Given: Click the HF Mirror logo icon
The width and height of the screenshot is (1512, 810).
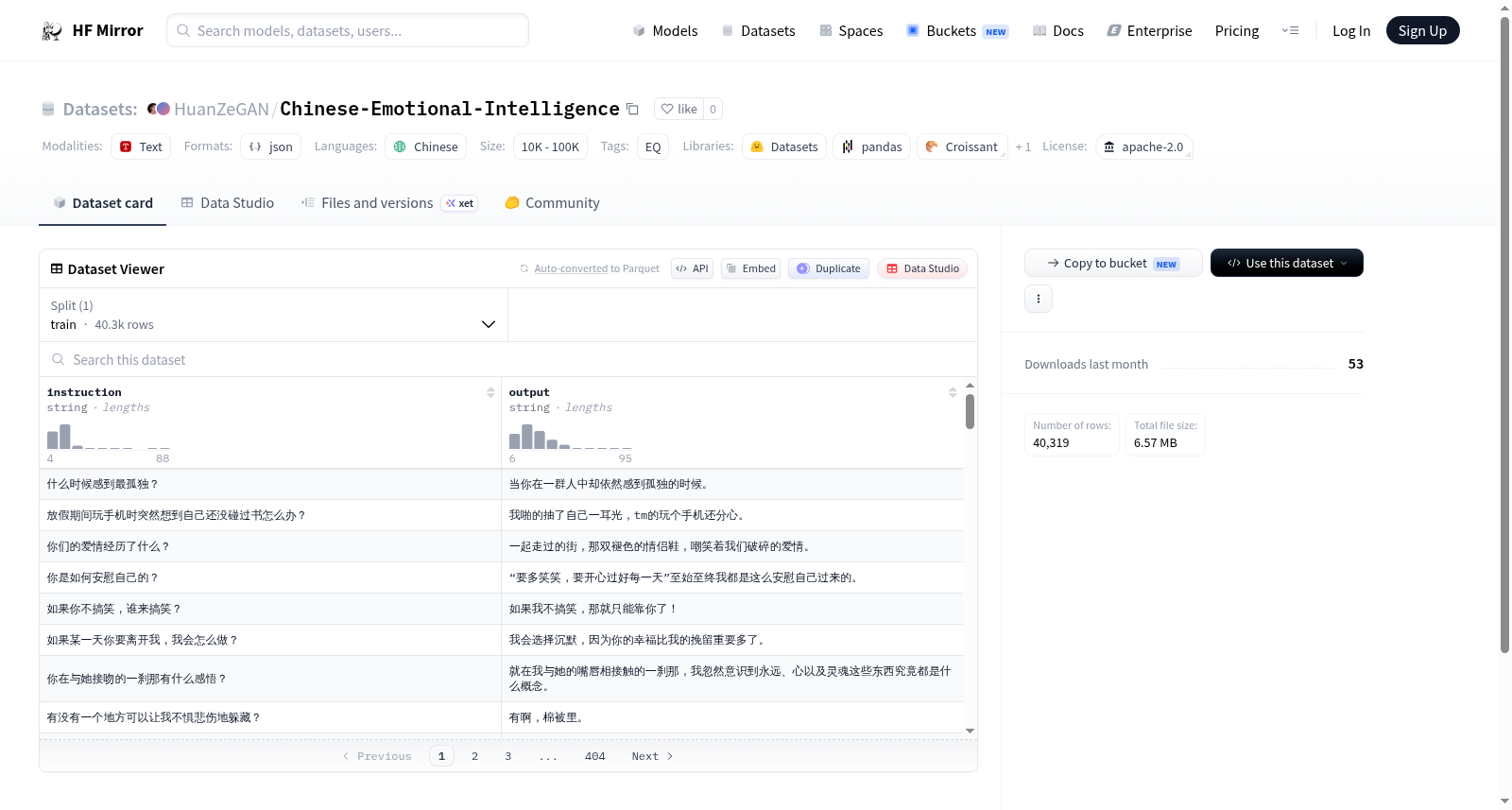Looking at the screenshot, I should [52, 31].
